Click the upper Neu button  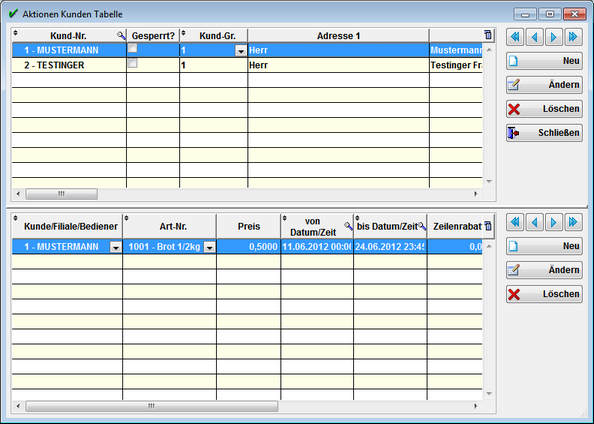point(544,61)
